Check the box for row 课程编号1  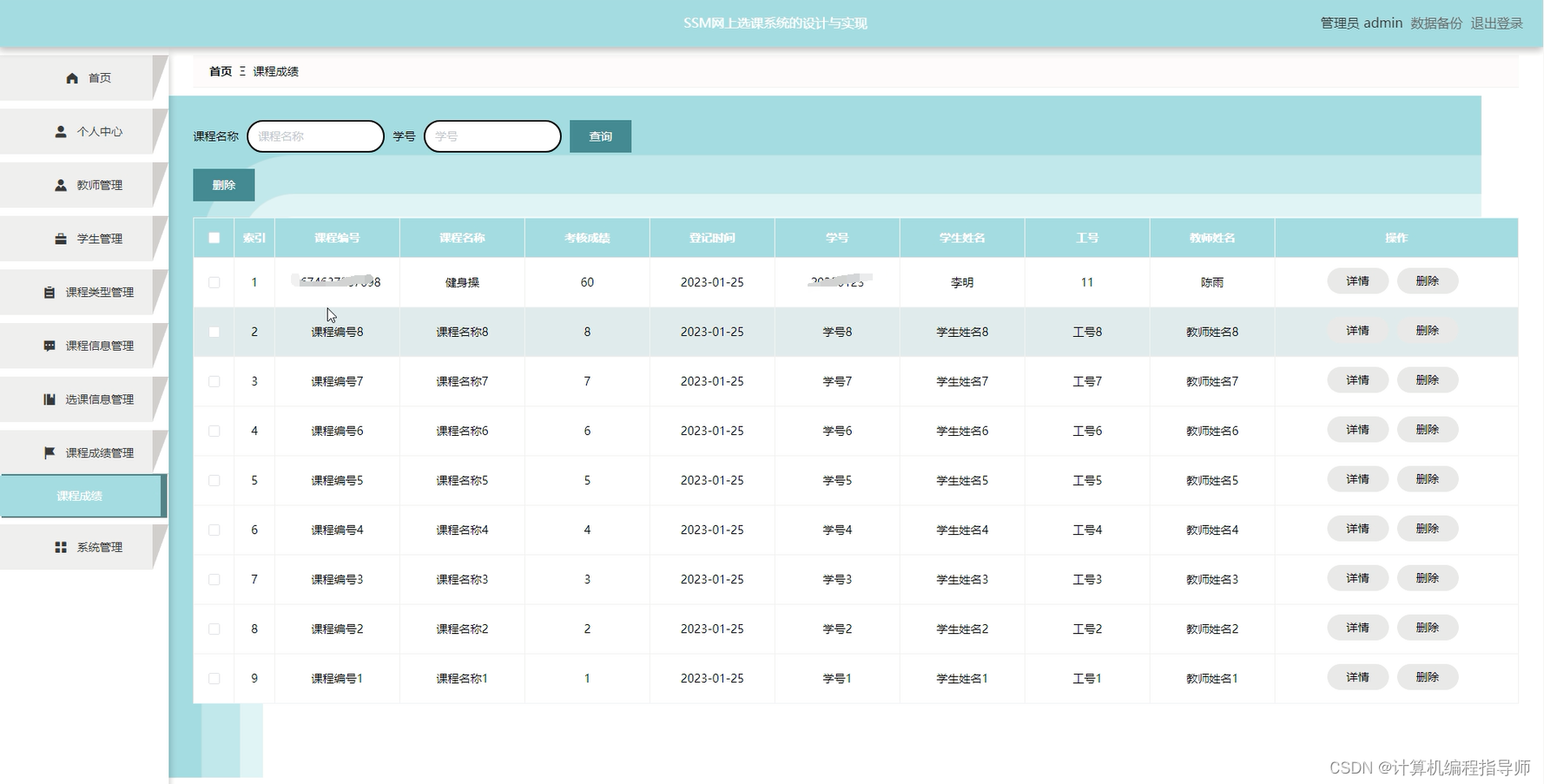point(214,678)
